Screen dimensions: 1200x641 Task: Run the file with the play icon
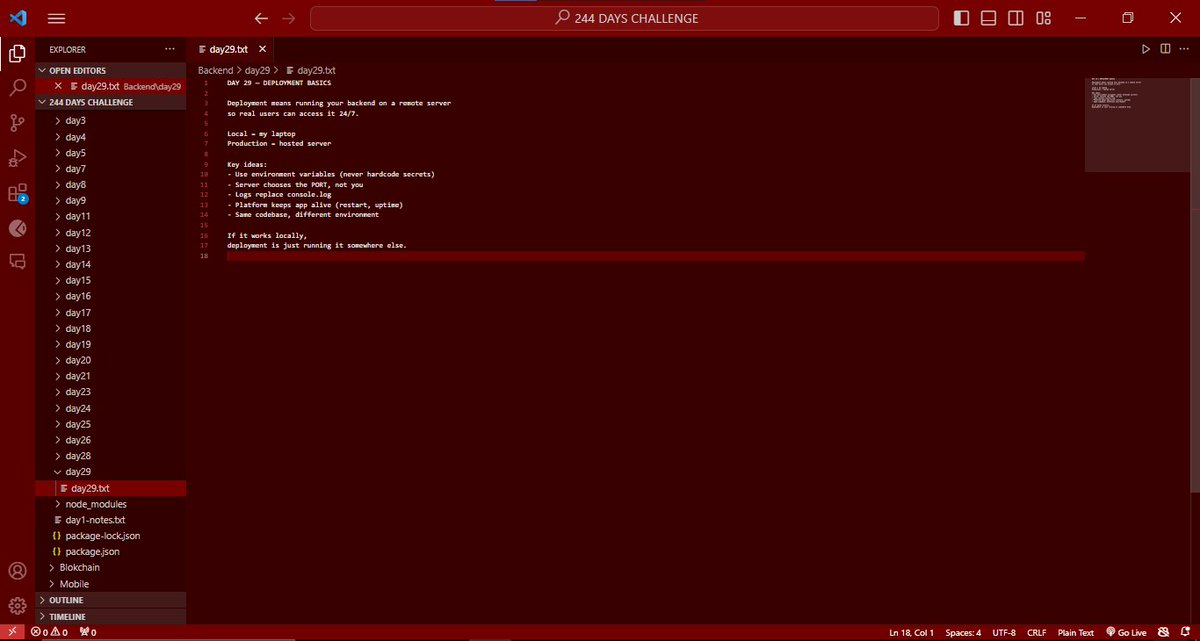click(1146, 48)
